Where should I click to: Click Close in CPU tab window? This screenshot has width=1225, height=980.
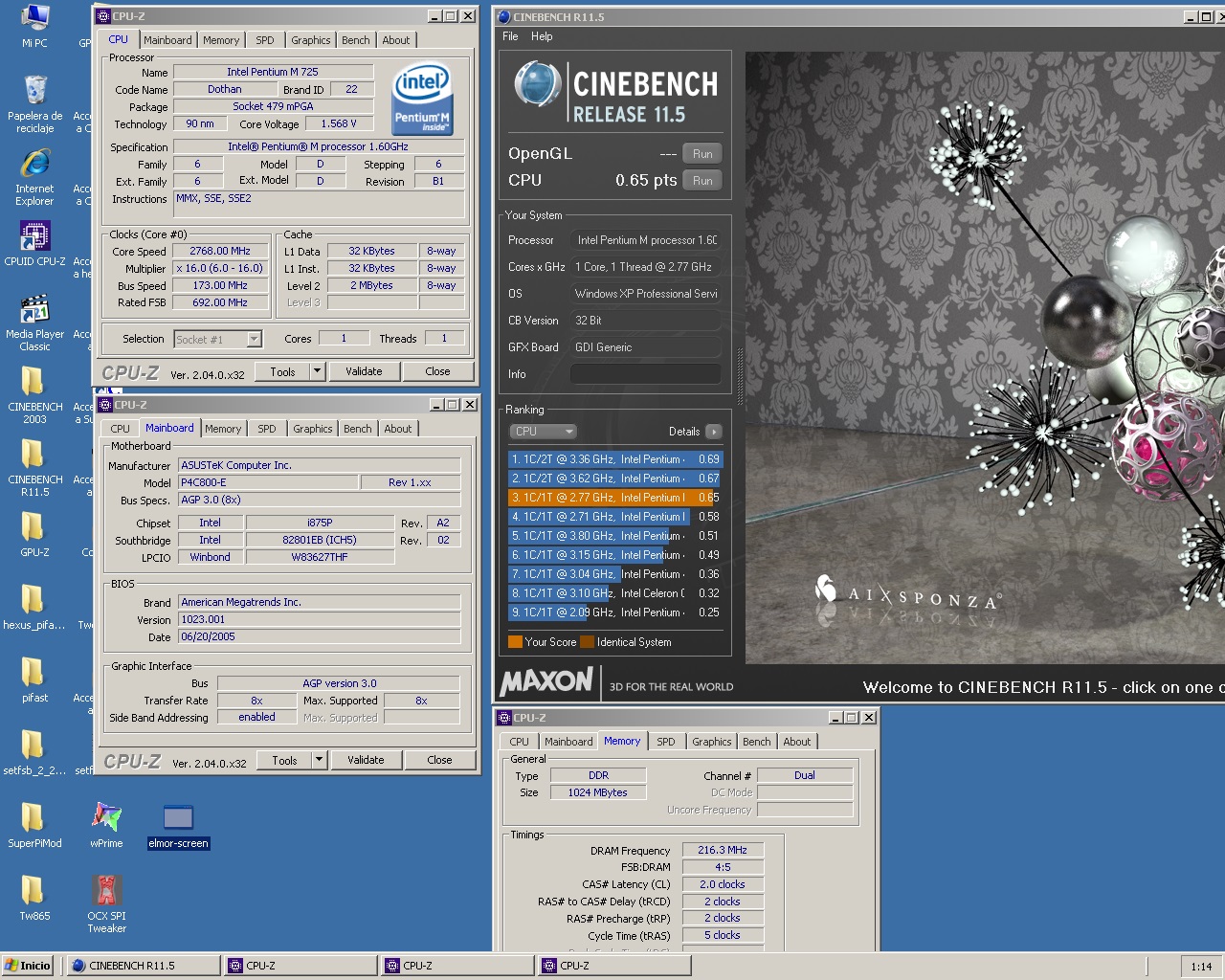[437, 371]
